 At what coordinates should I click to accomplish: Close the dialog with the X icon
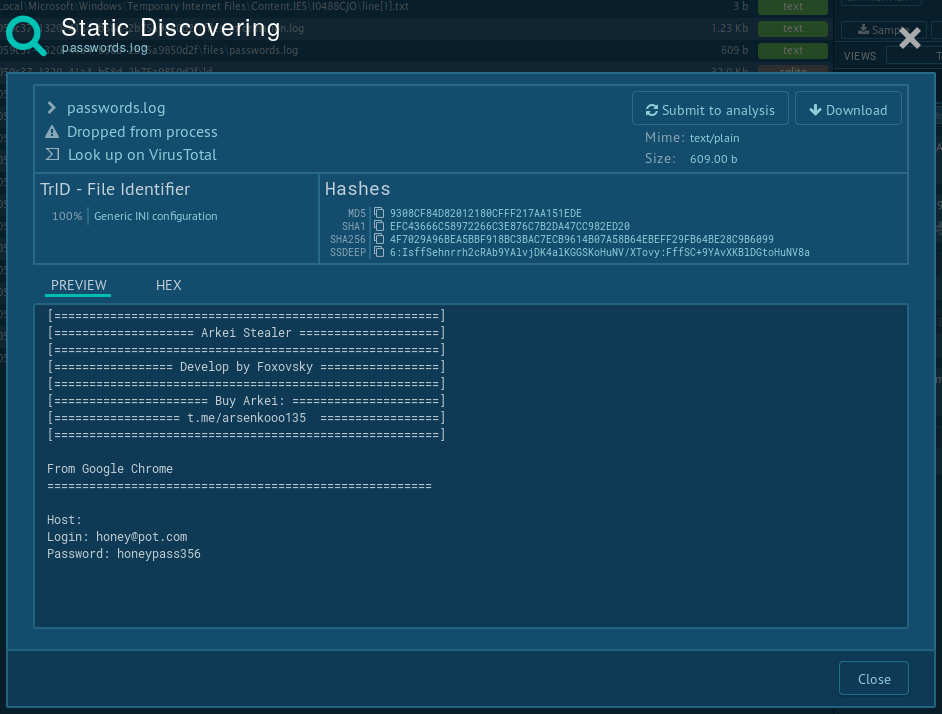[x=909, y=38]
